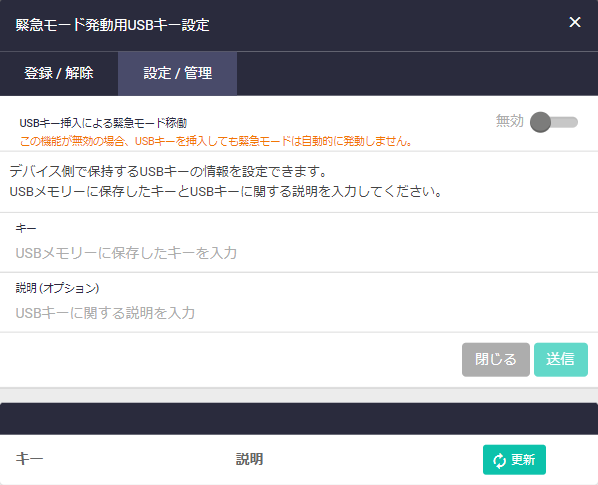598x485 pixels.
Task: Click the 緊急モード発動用USBキー設定 dialog title
Action: click(x=113, y=25)
